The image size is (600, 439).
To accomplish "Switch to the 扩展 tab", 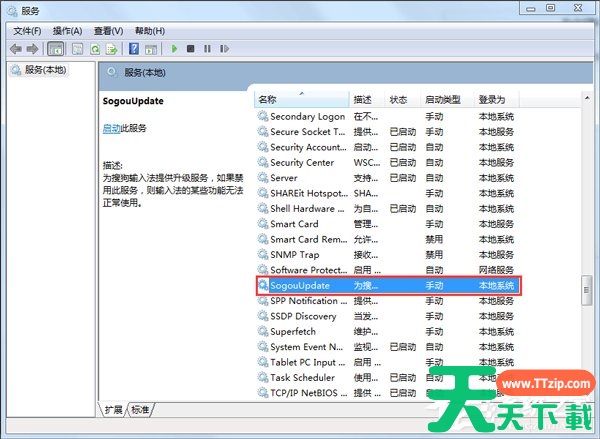I will pos(113,410).
